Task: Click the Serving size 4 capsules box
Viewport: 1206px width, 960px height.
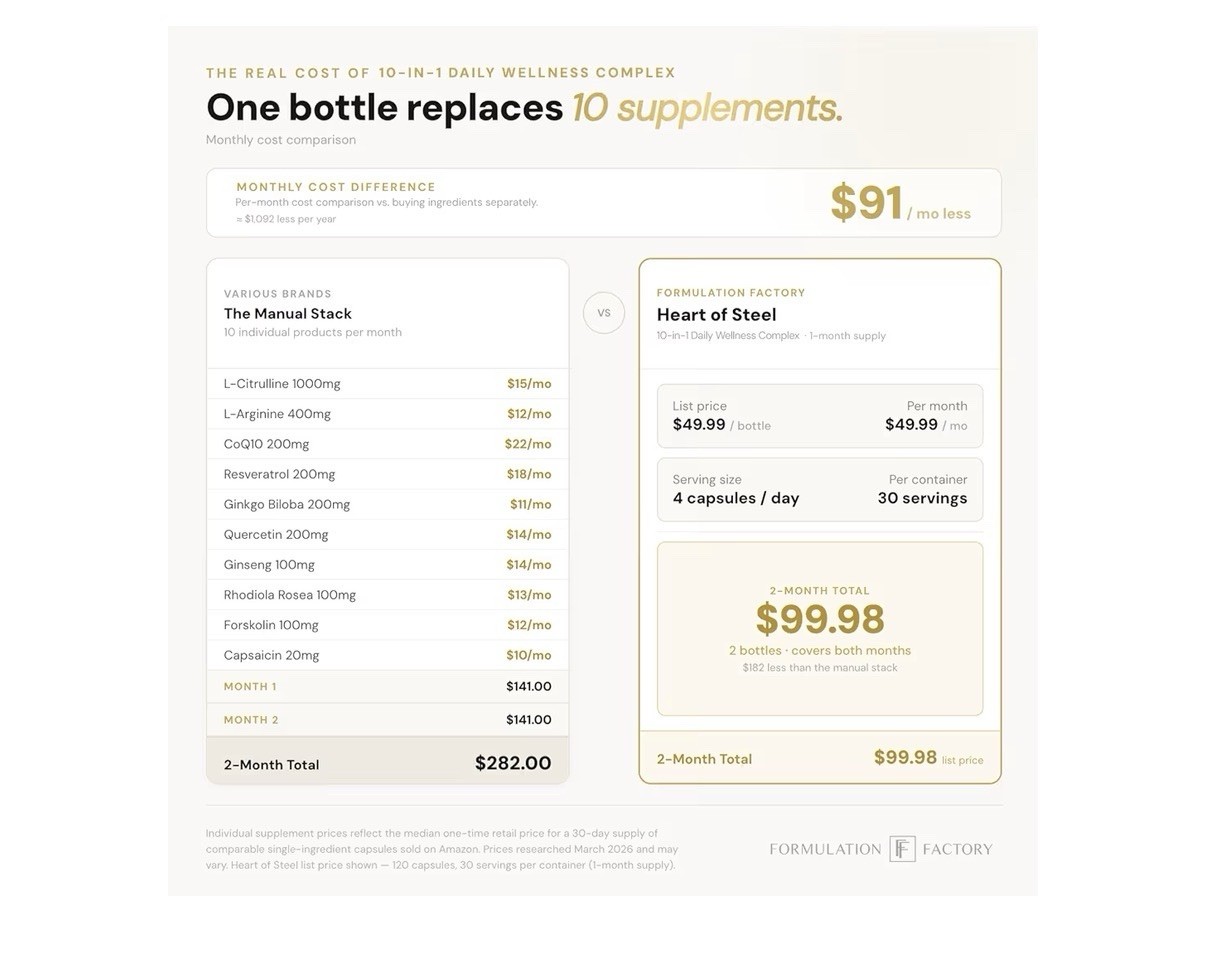Action: coord(820,490)
